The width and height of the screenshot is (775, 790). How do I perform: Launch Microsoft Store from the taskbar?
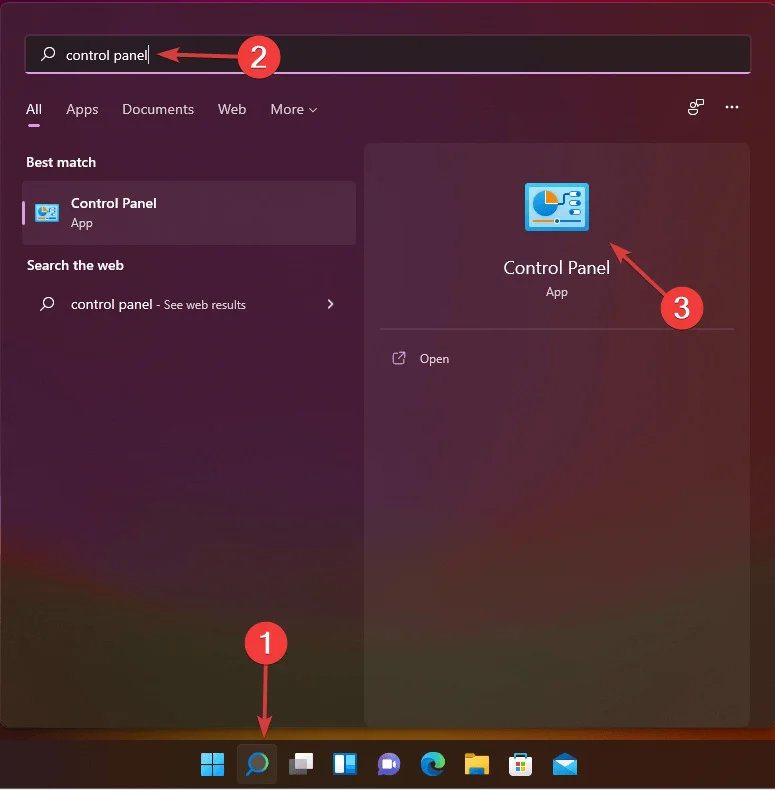pos(520,764)
